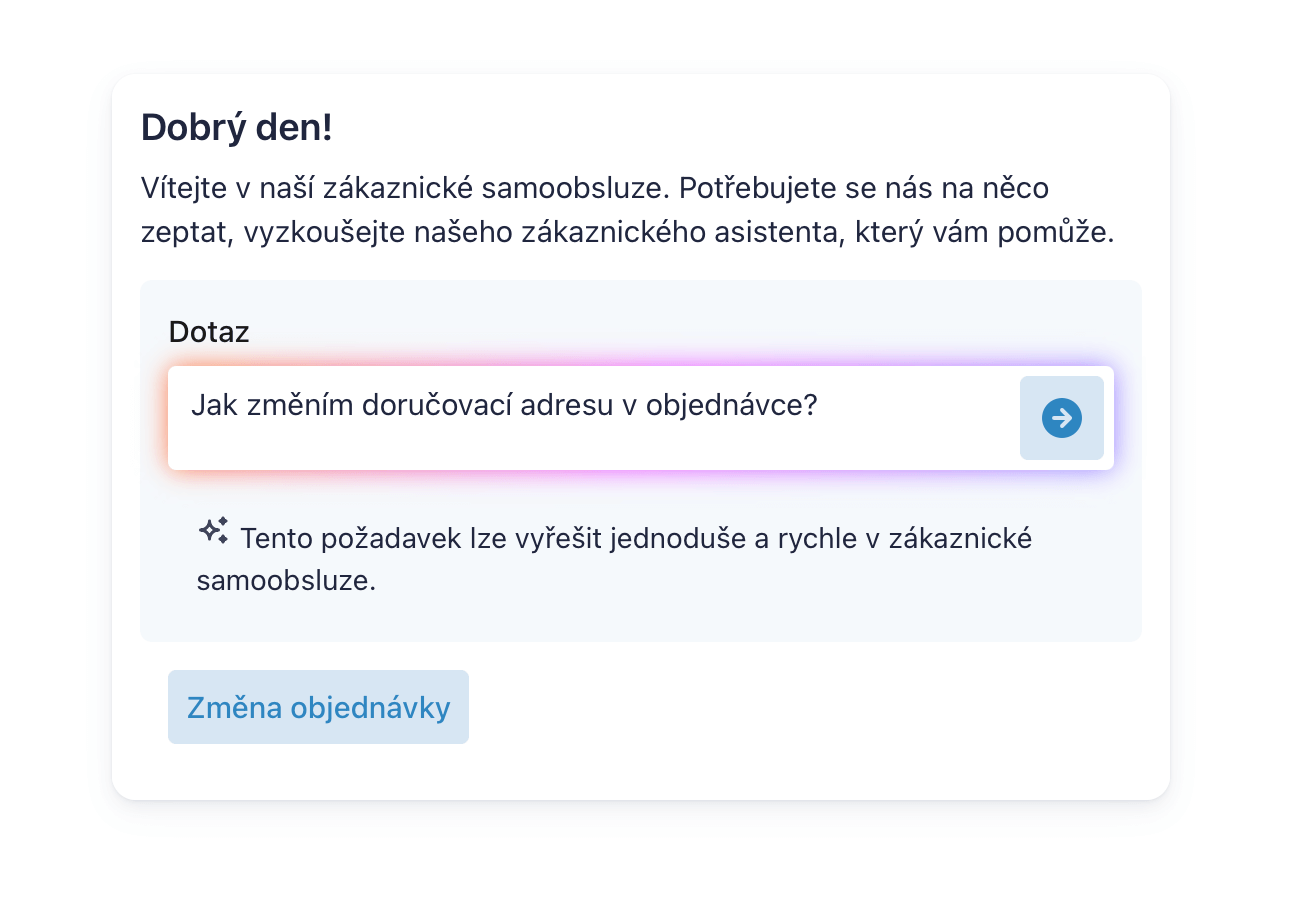Viewport: 1308px width, 908px height.
Task: Click the Dotaz label above the field
Action: [x=208, y=331]
